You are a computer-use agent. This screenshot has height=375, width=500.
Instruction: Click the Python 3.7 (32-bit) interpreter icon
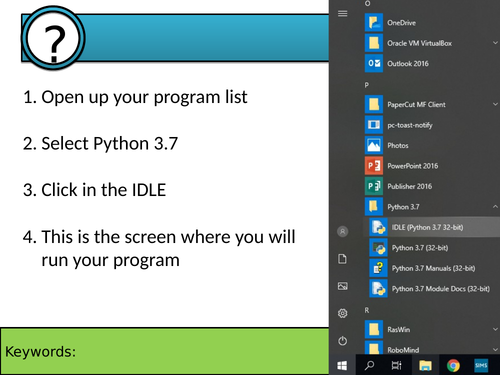378,248
